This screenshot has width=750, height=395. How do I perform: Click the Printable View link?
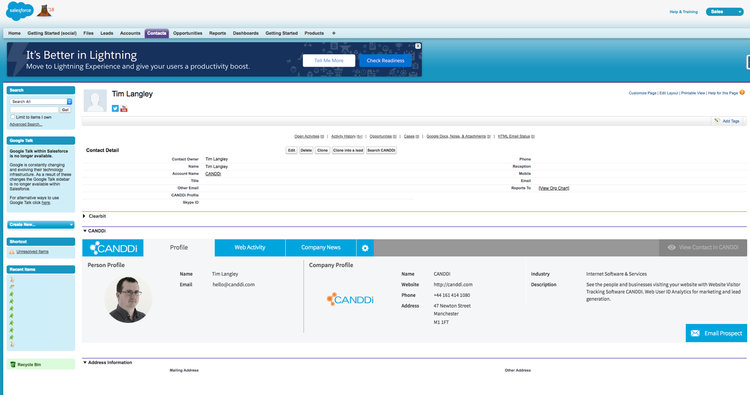pyautogui.click(x=693, y=93)
